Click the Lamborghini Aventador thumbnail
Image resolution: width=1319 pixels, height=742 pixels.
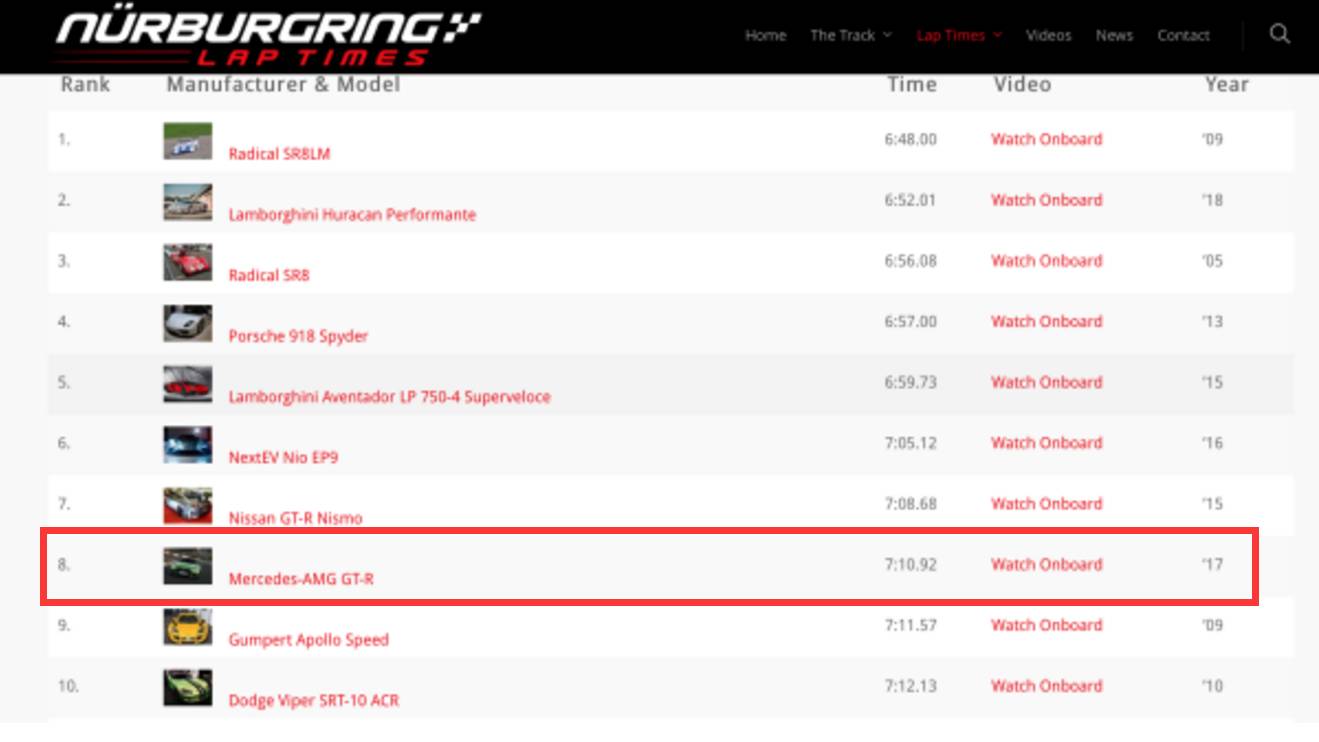tap(188, 384)
